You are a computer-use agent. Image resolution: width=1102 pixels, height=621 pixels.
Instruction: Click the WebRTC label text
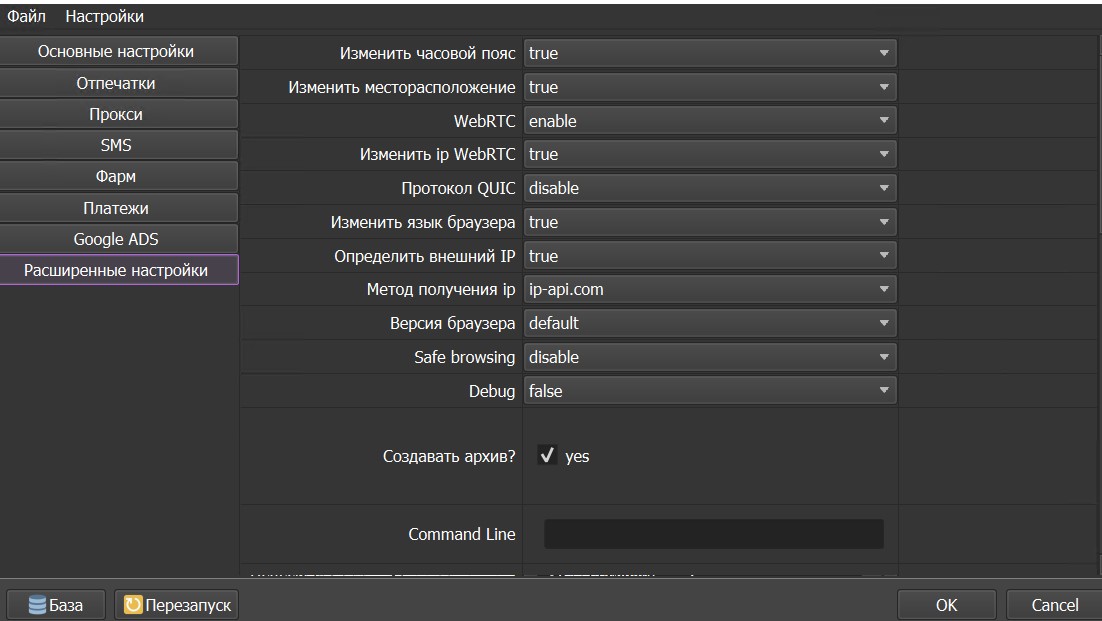pos(484,121)
